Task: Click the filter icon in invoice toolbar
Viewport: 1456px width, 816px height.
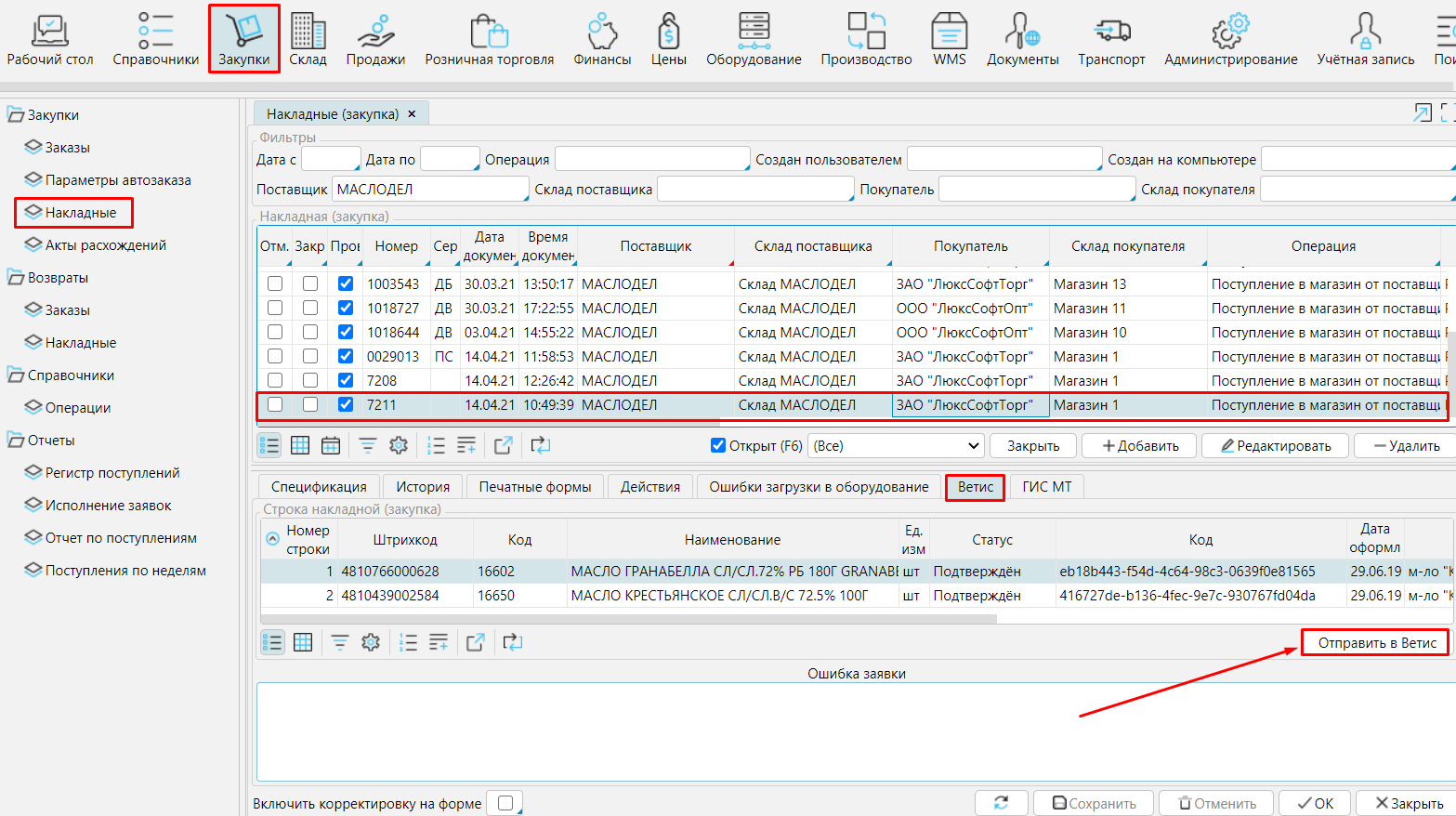Action: [368, 446]
